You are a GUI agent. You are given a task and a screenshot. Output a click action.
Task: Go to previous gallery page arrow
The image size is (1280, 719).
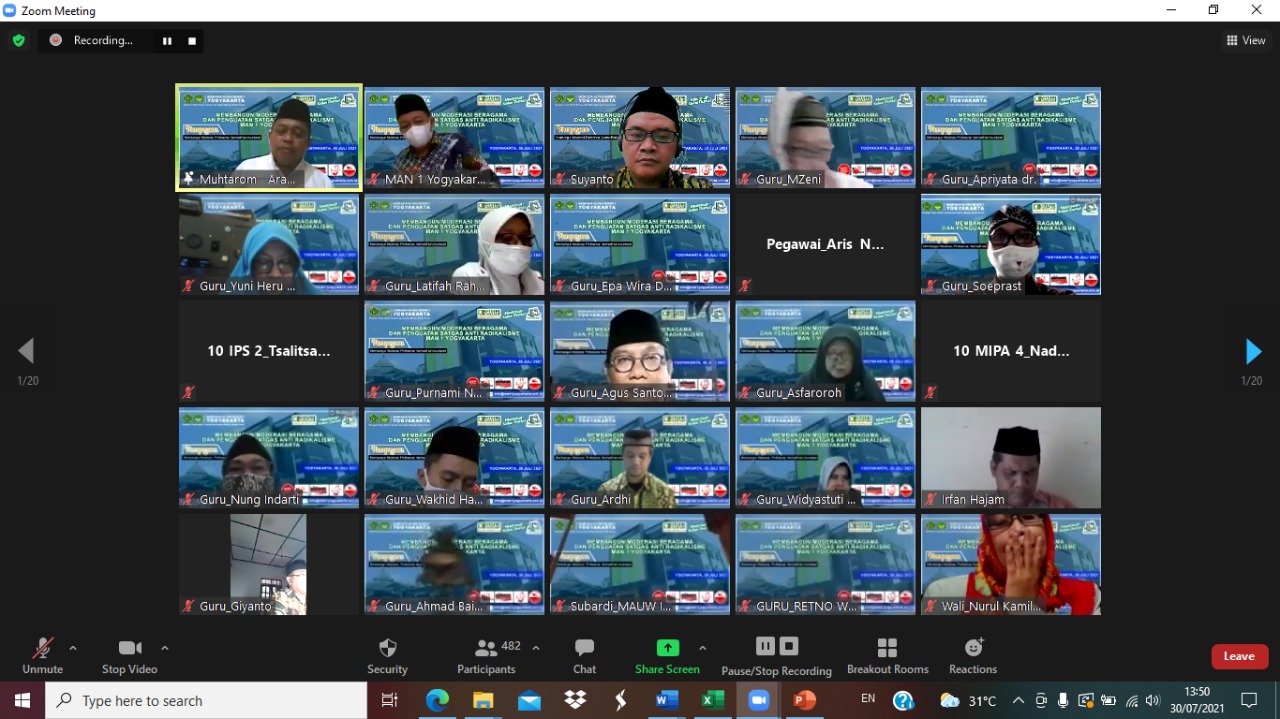point(26,351)
